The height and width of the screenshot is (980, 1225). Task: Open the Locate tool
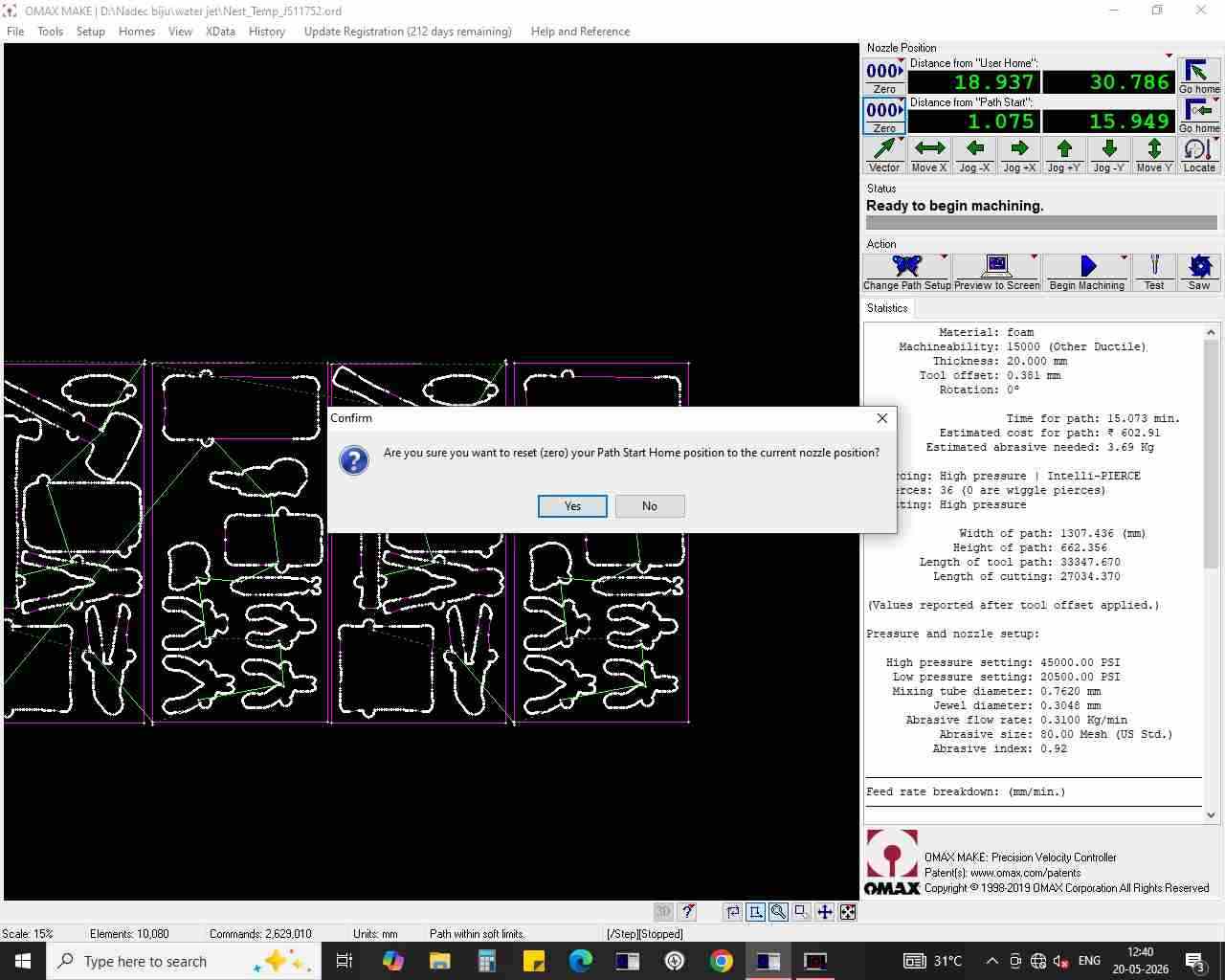point(1198,155)
